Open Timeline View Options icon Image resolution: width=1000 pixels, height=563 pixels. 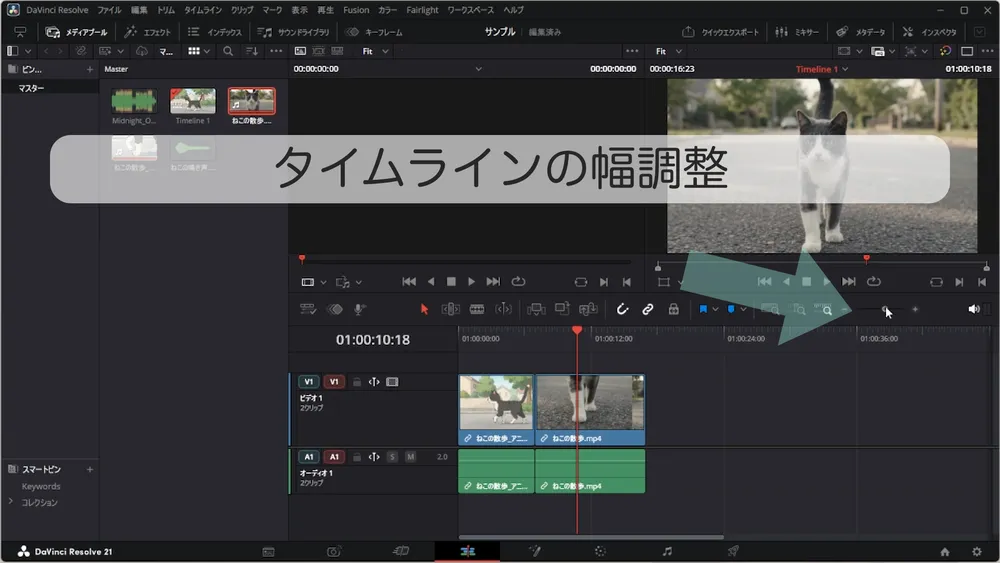click(x=308, y=309)
